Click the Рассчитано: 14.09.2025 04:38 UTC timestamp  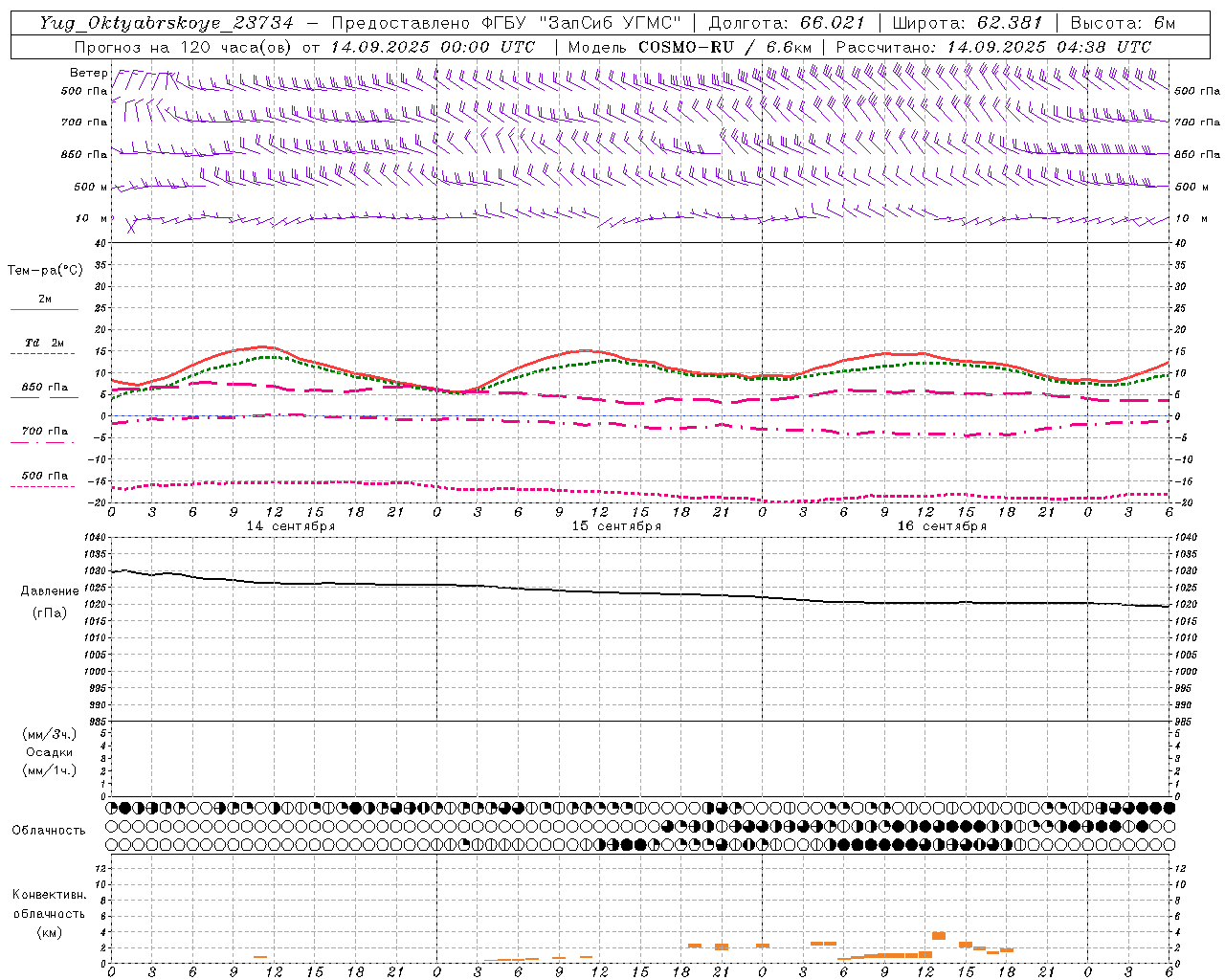993,47
